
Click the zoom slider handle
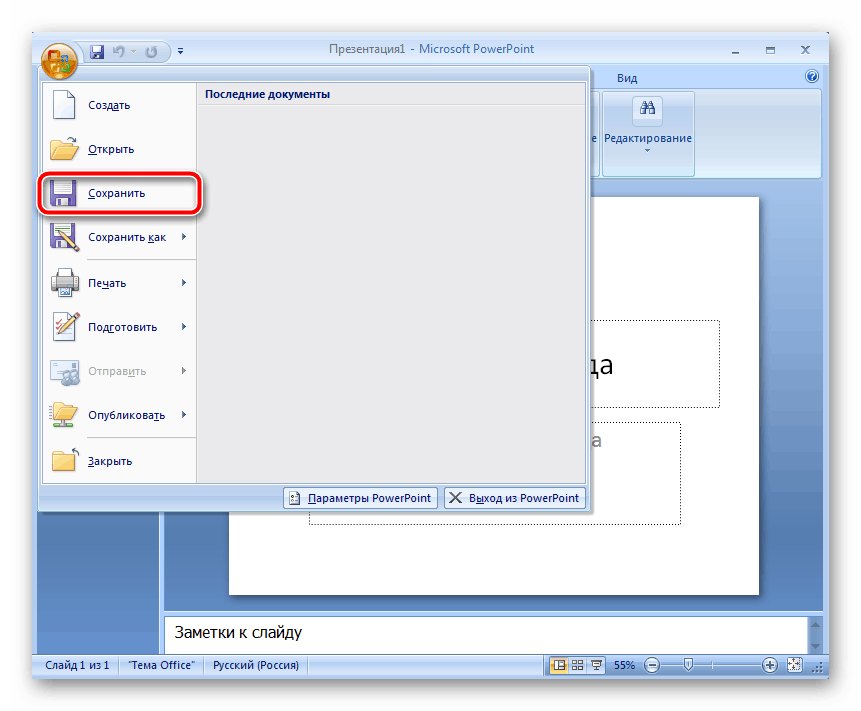[688, 665]
